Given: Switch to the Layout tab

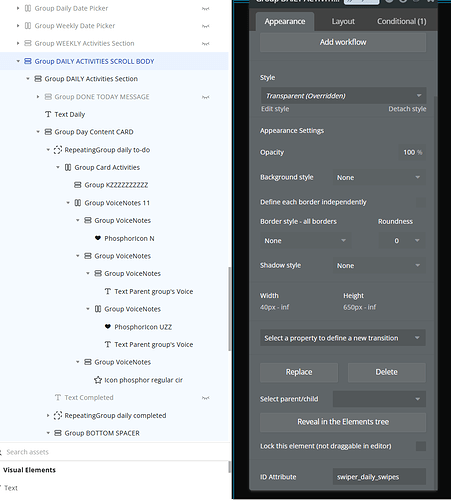Looking at the screenshot, I should 343,21.
